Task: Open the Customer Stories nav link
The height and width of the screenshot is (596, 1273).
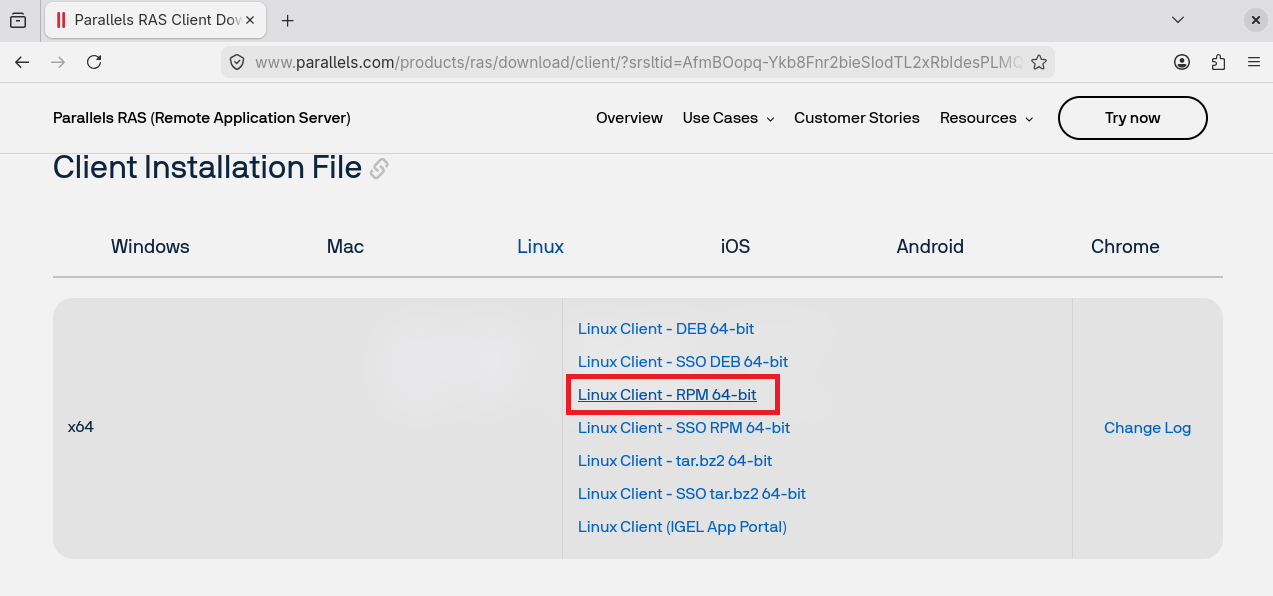Action: pyautogui.click(x=857, y=118)
